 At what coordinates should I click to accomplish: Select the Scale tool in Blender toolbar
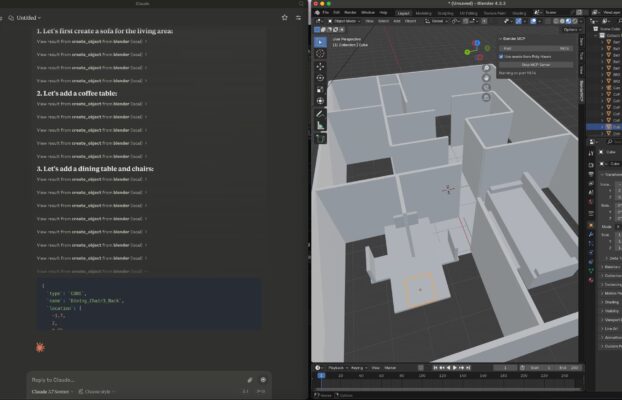(320, 89)
